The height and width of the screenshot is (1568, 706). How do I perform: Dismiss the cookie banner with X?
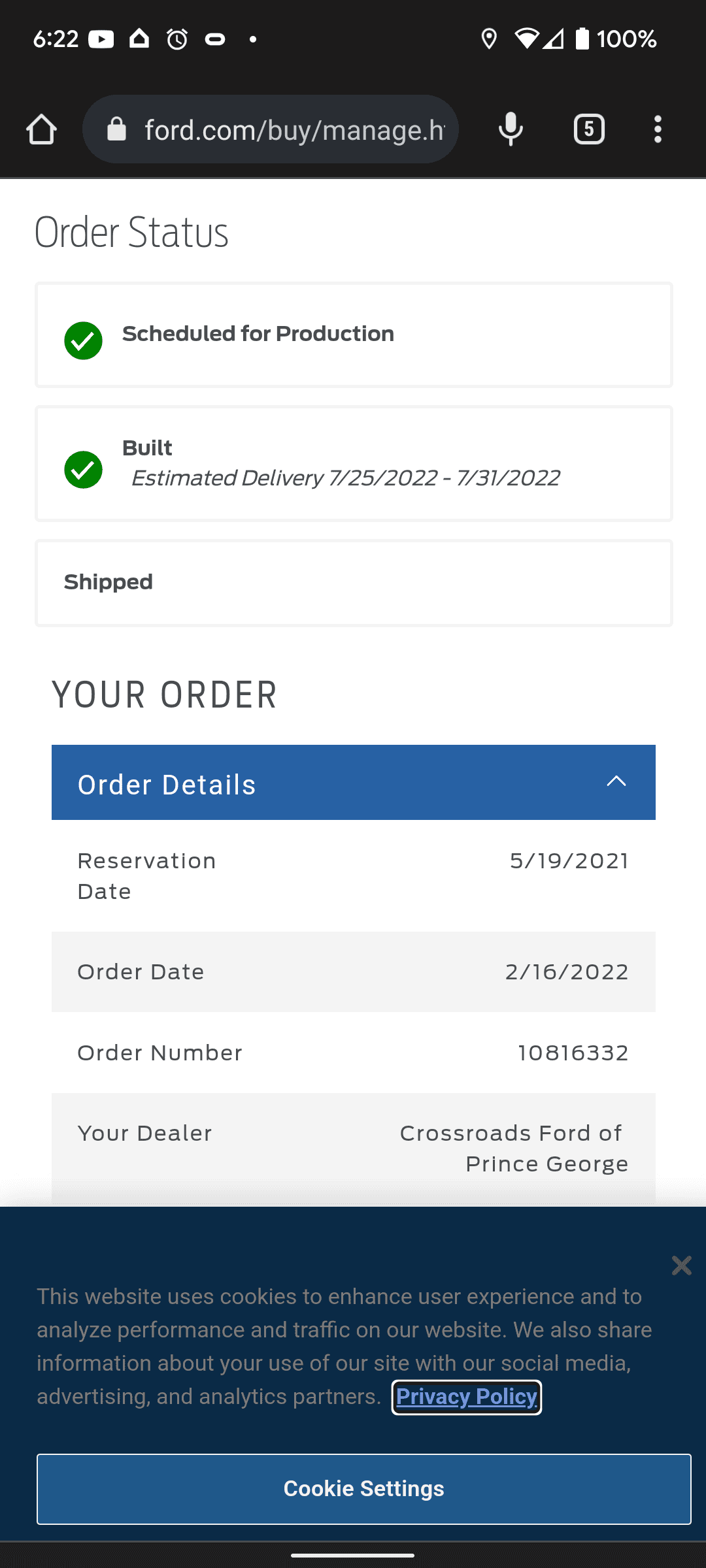[681, 1266]
